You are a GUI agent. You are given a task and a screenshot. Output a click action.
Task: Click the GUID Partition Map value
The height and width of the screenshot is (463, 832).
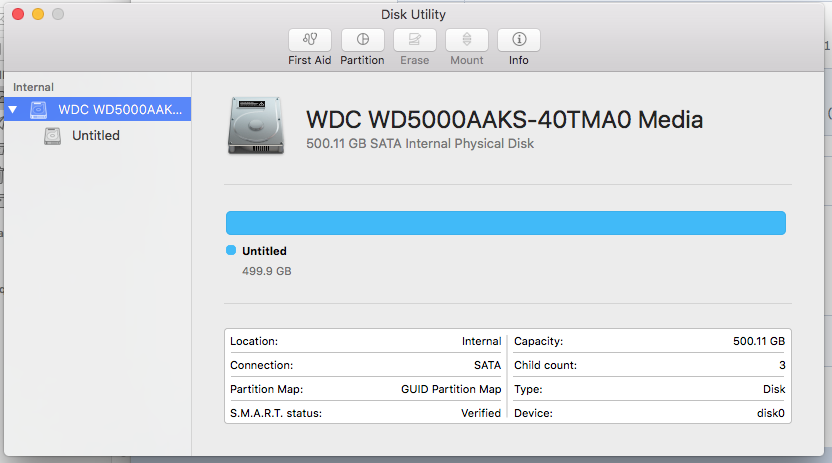[x=451, y=389]
